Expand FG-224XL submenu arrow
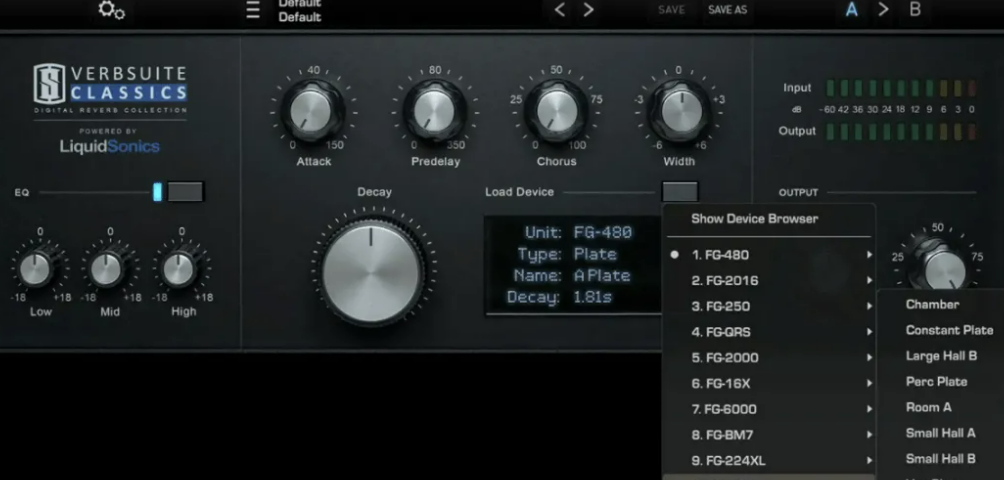1004x480 pixels. (x=869, y=460)
